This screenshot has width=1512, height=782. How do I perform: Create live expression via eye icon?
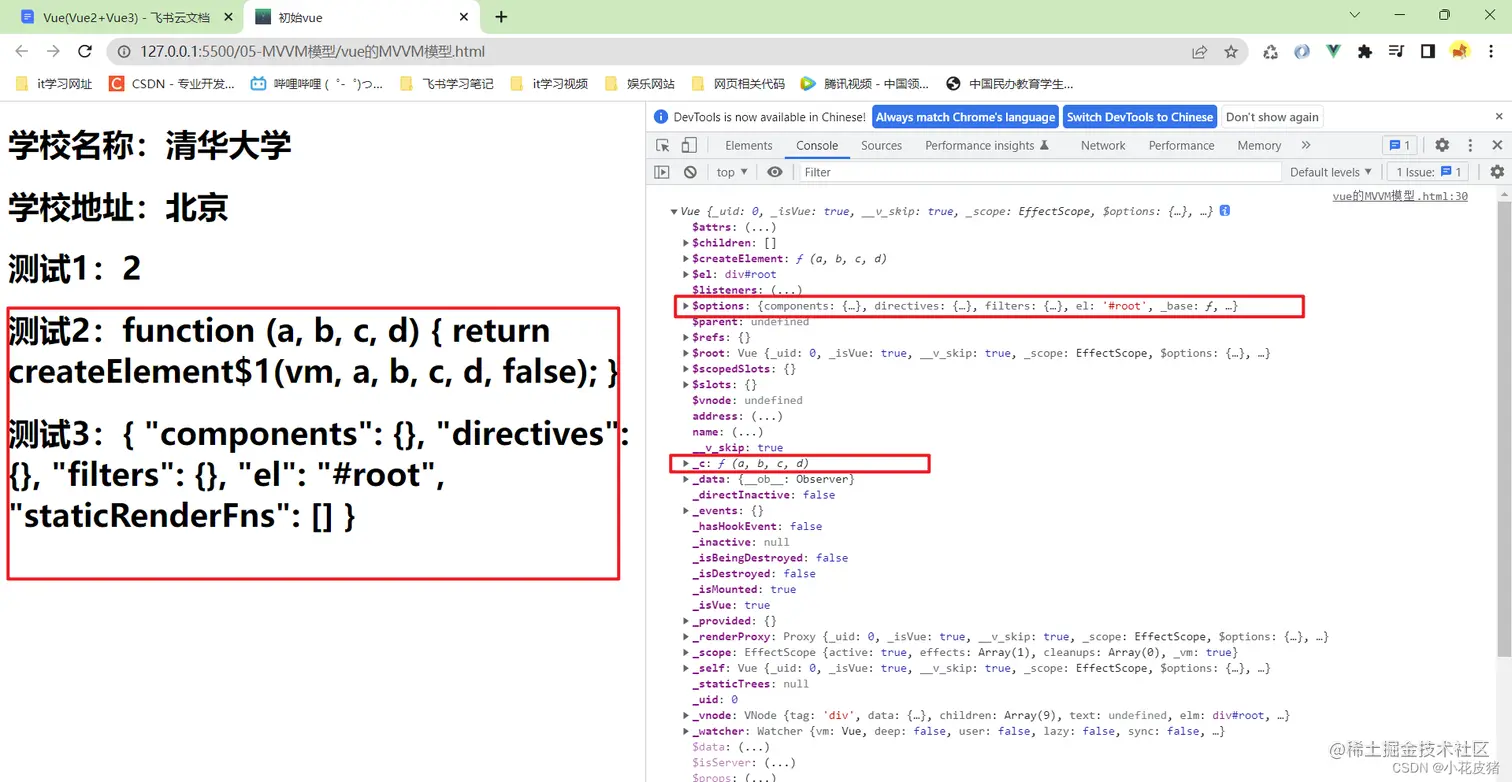tap(774, 172)
